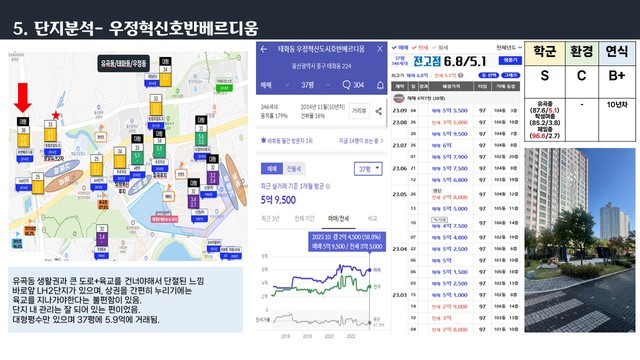Image resolution: width=640 pixels, height=360 pixels.
Task: Select the 매매 4억 7,500 trade row
Action: coord(456,224)
